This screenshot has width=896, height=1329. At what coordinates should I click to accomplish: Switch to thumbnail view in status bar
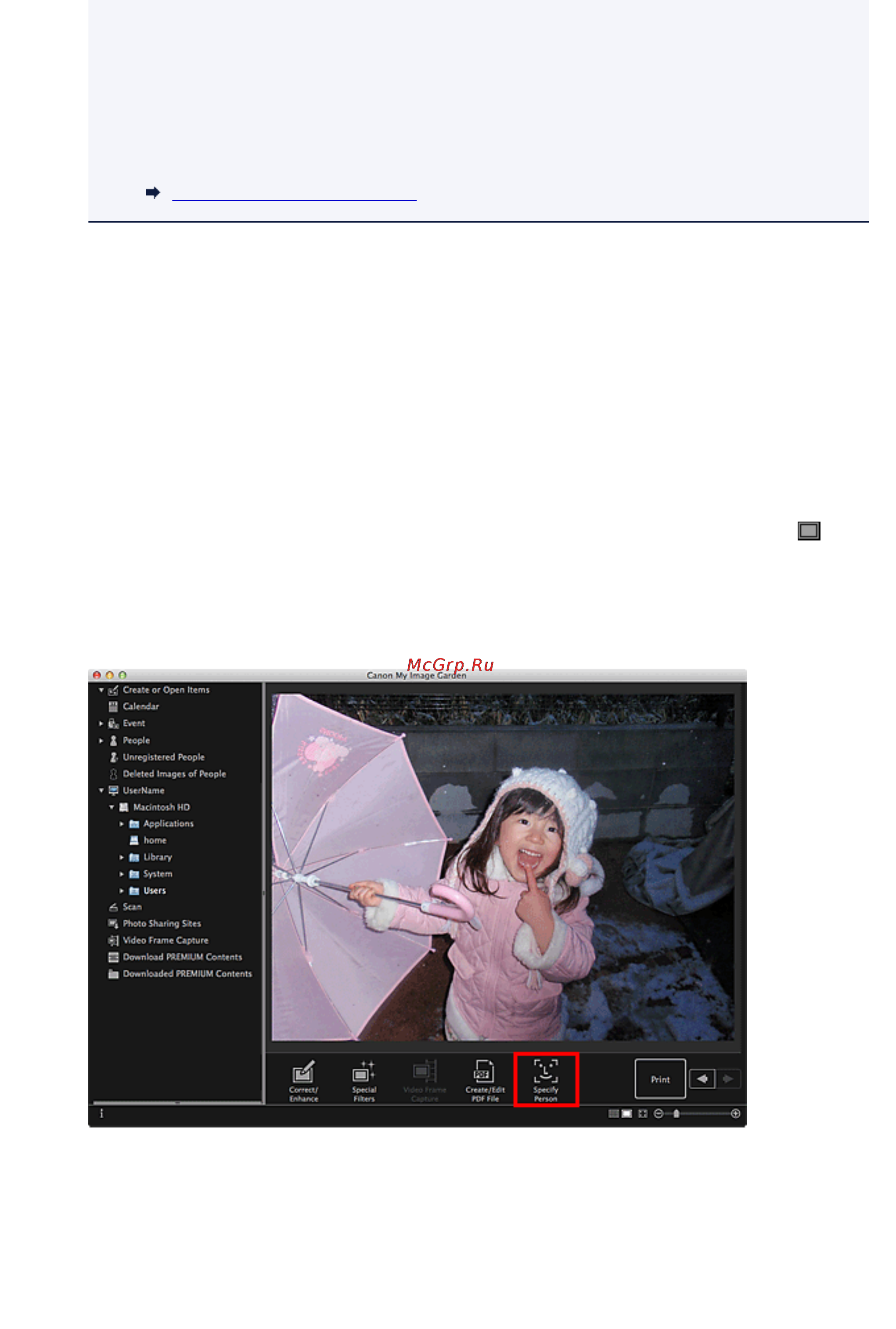click(x=614, y=1113)
